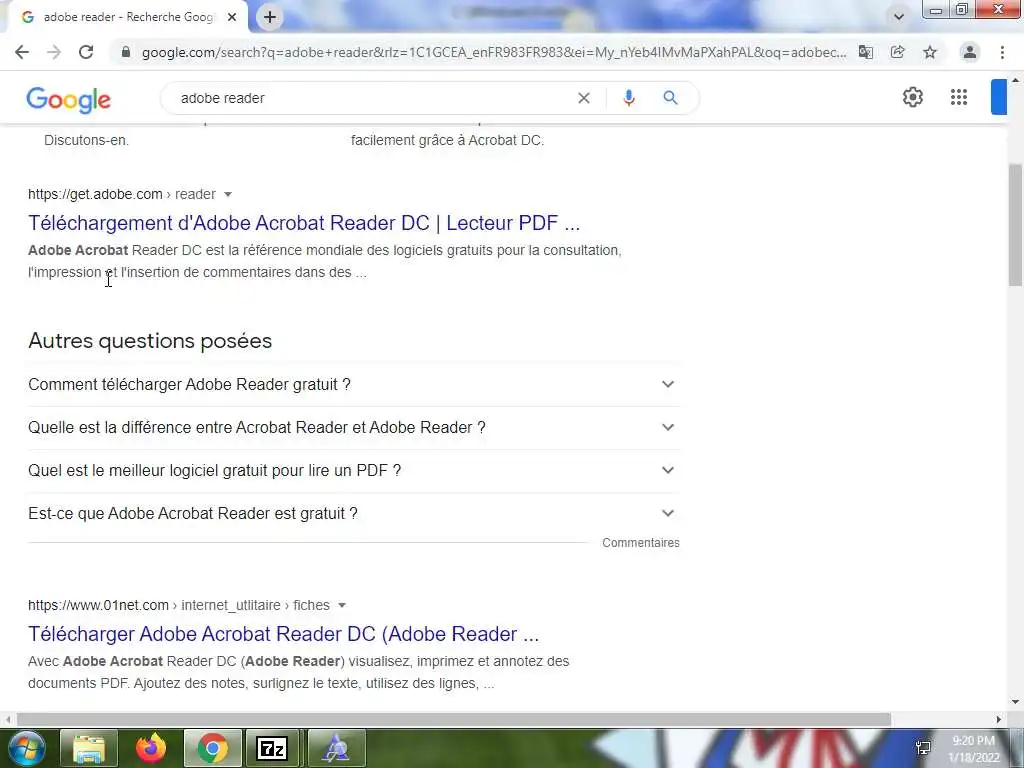Open the taskbar clock and date
The width and height of the screenshot is (1024, 768).
pos(973,749)
